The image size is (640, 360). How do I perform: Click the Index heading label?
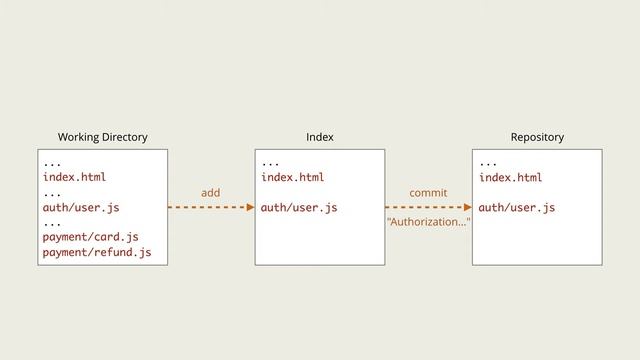(320, 137)
